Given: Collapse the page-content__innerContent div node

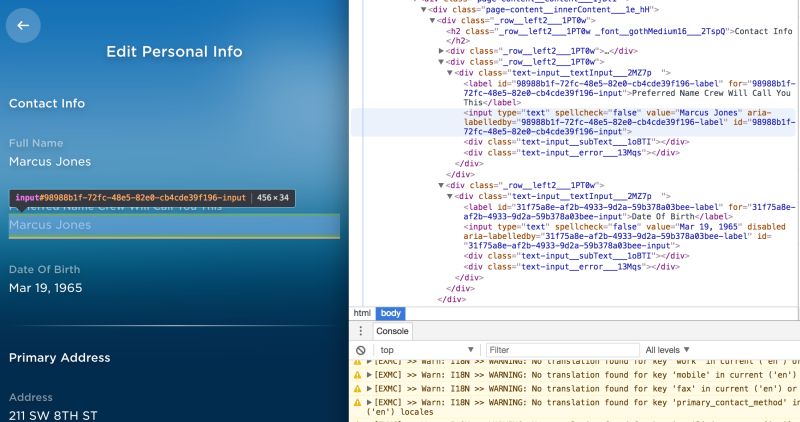Looking at the screenshot, I should 423,10.
